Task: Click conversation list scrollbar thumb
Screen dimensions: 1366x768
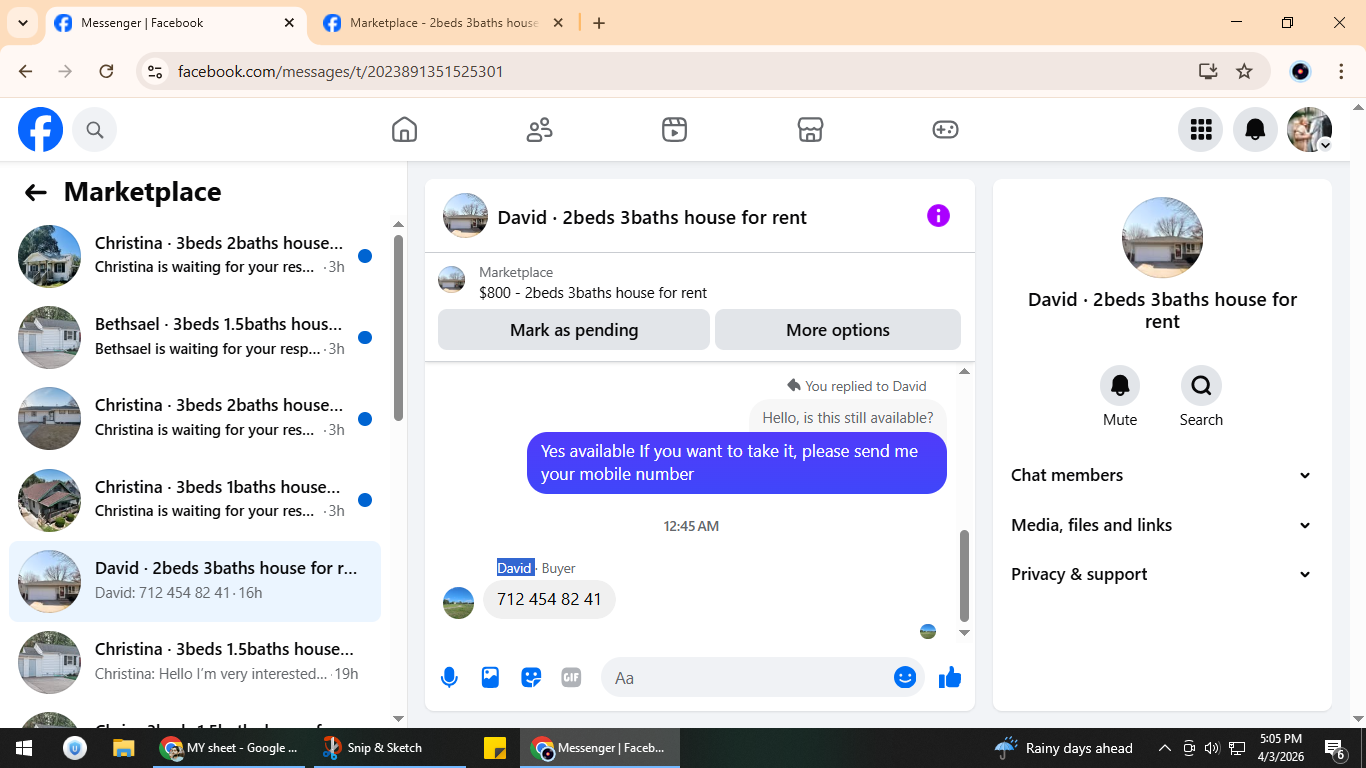Action: [399, 328]
